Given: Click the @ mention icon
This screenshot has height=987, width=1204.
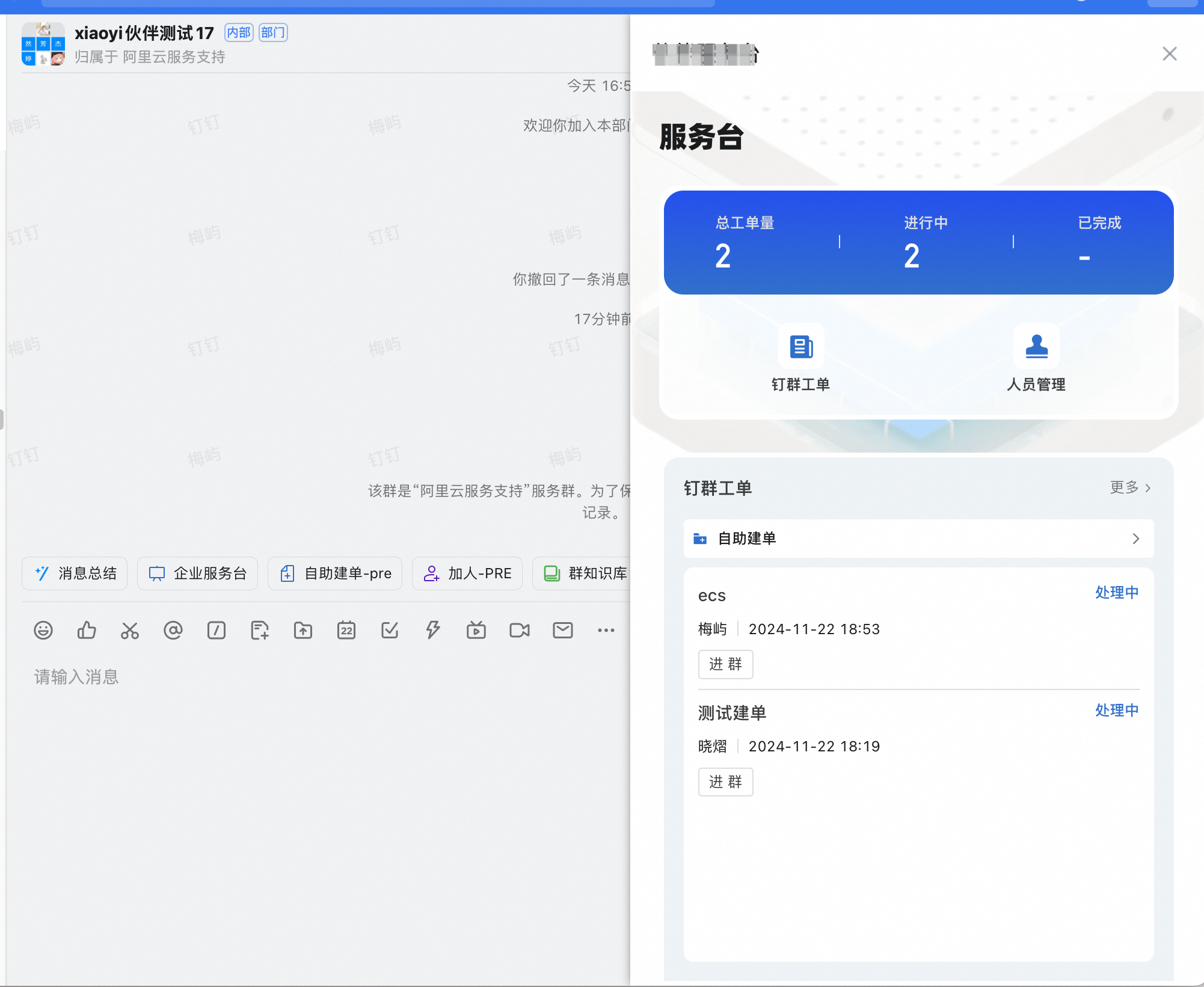Looking at the screenshot, I should (173, 630).
